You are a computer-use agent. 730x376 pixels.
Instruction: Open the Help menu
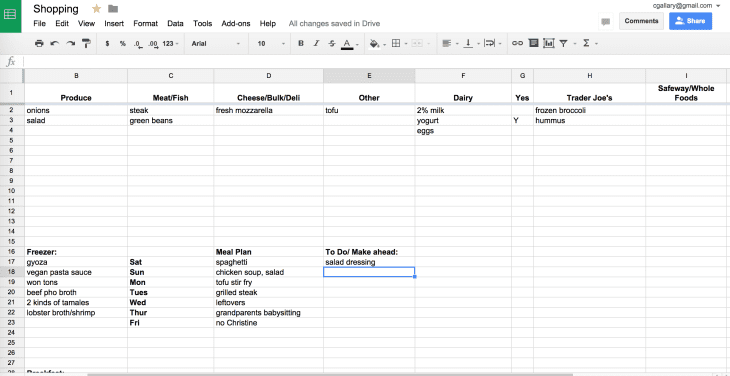268,23
